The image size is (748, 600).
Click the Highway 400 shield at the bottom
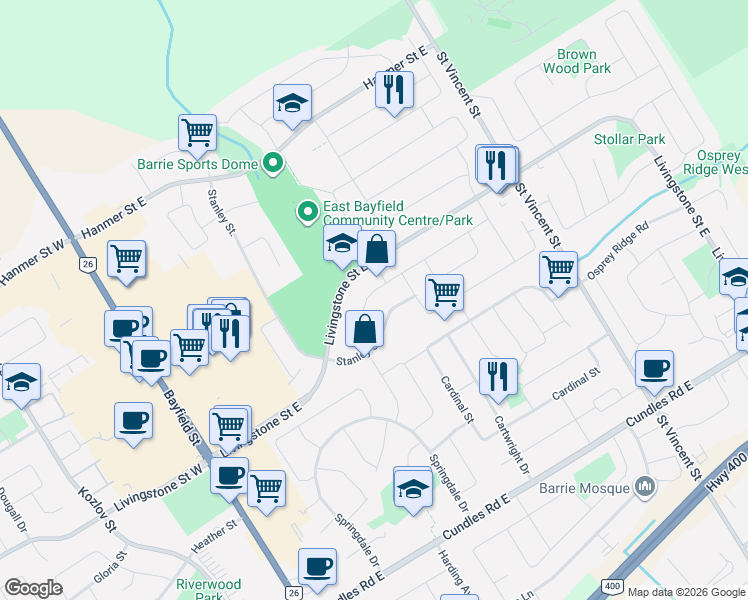(x=612, y=585)
